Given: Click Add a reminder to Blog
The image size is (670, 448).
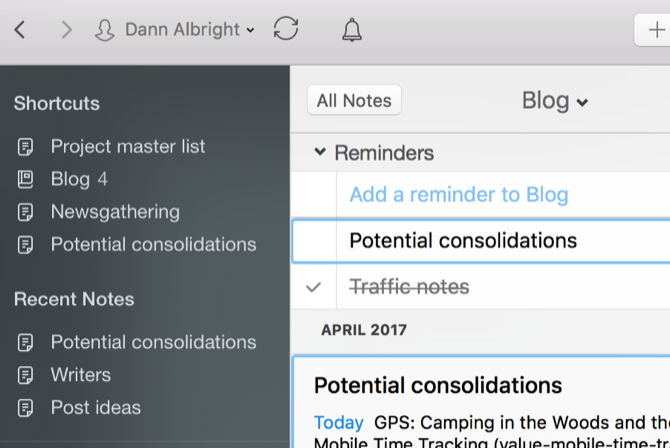Looking at the screenshot, I should point(459,194).
